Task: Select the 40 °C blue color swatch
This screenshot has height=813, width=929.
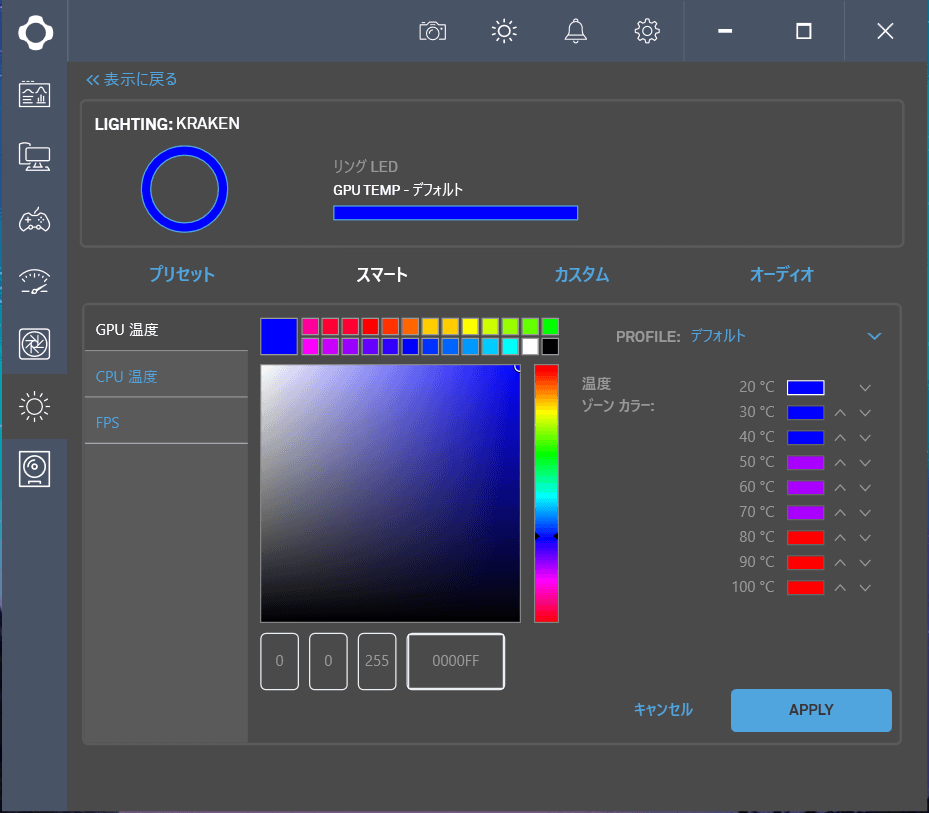Action: [x=805, y=437]
